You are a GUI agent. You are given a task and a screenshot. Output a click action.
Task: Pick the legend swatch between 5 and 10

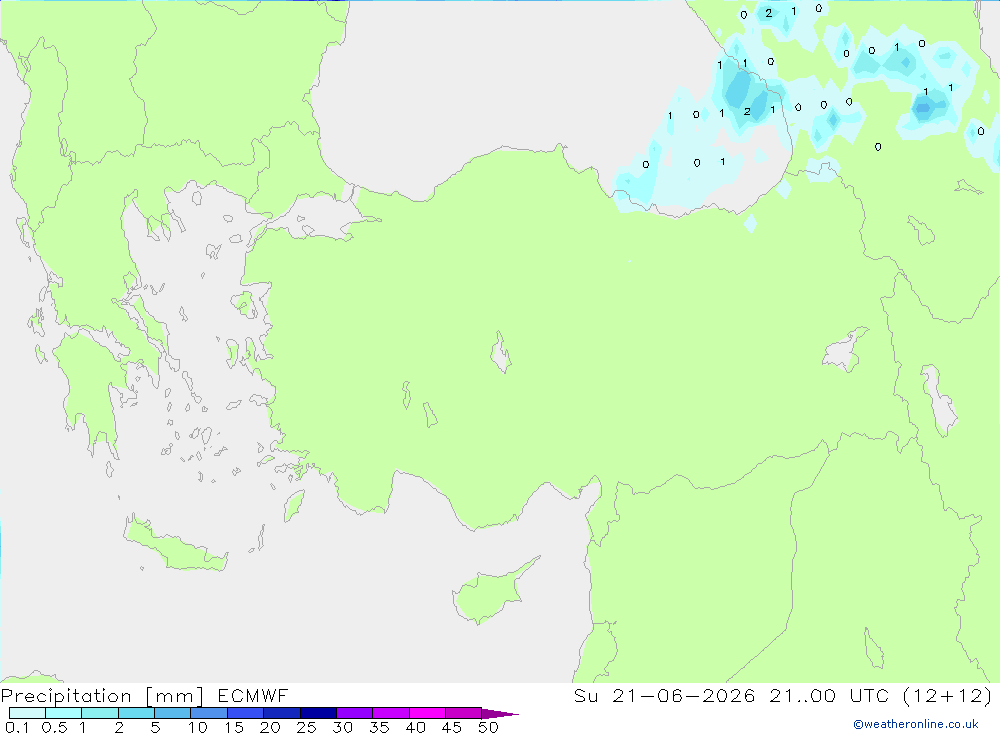point(173,713)
